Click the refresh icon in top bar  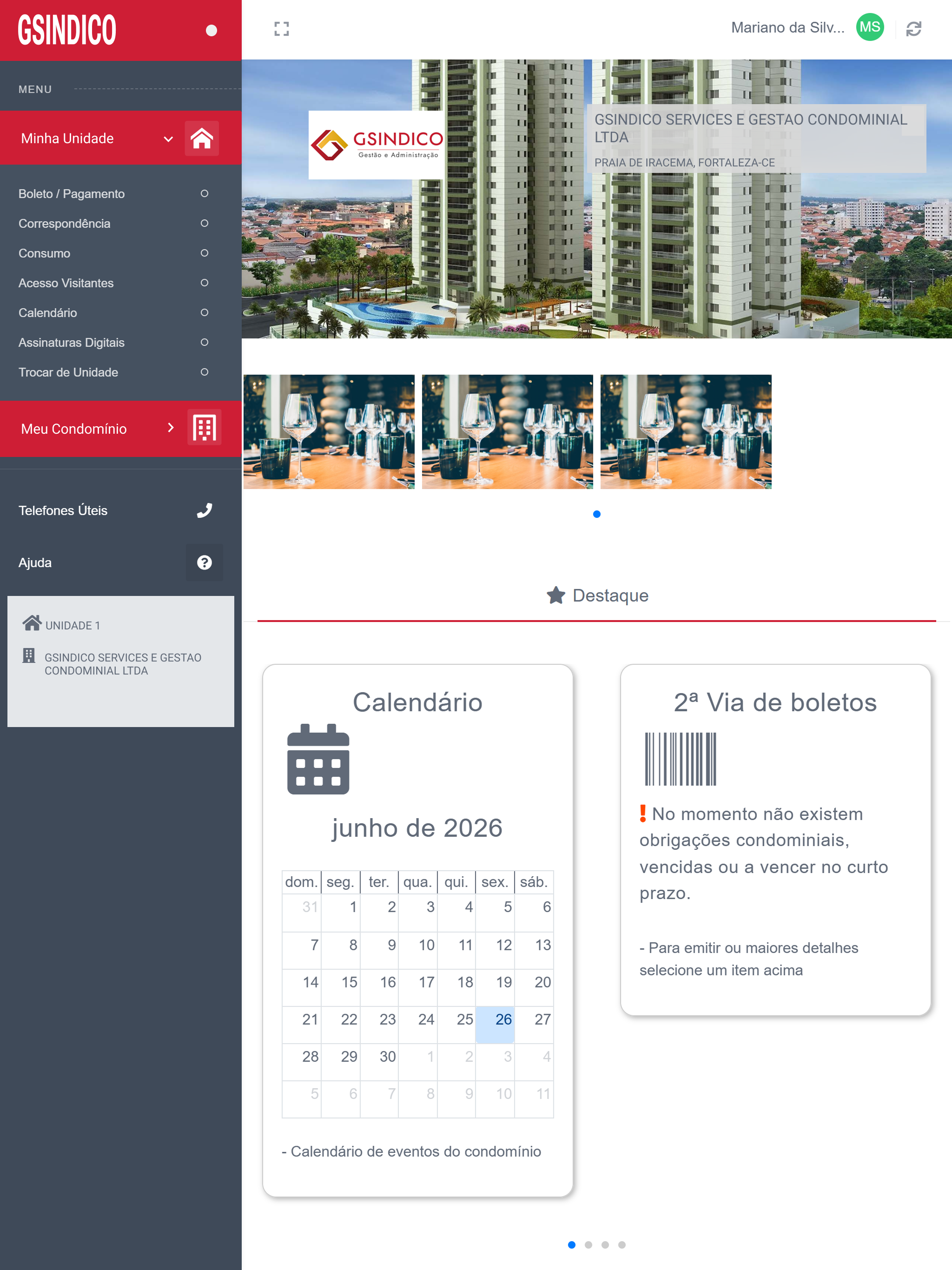pos(913,29)
